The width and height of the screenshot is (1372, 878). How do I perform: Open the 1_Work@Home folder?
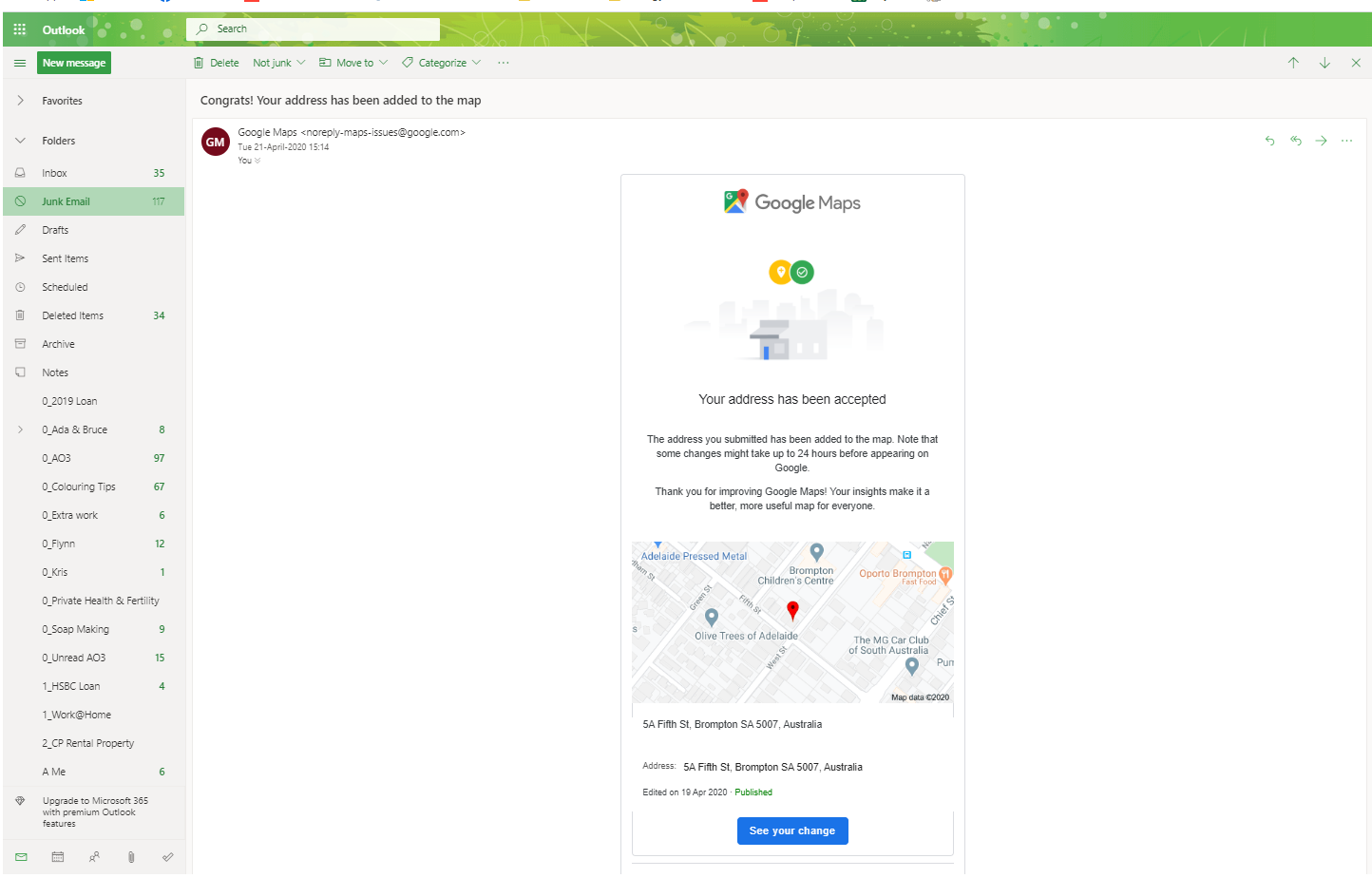point(94,715)
